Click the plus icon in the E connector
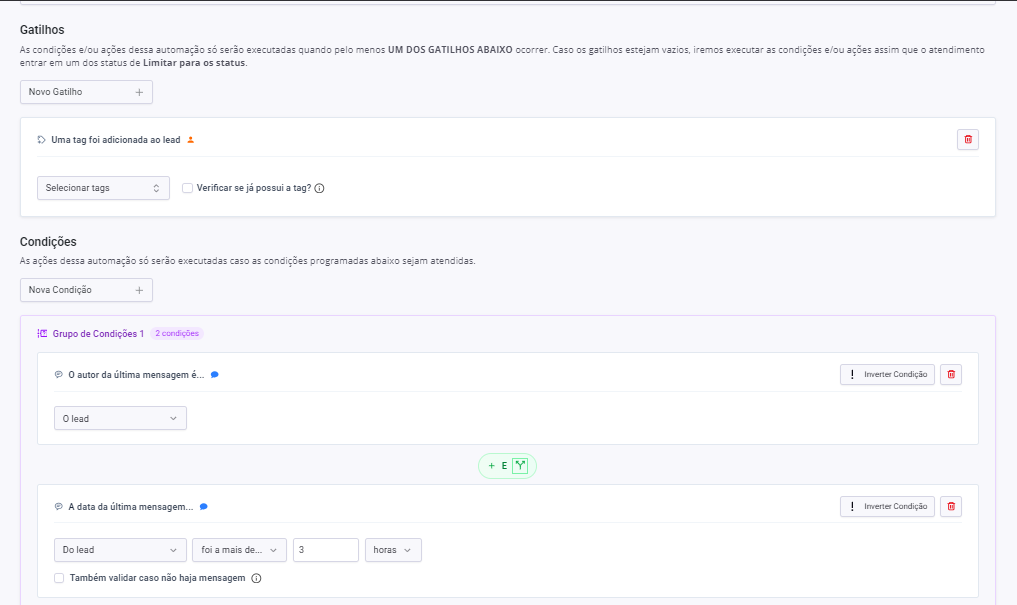Image resolution: width=1017 pixels, height=605 pixels. click(x=491, y=466)
